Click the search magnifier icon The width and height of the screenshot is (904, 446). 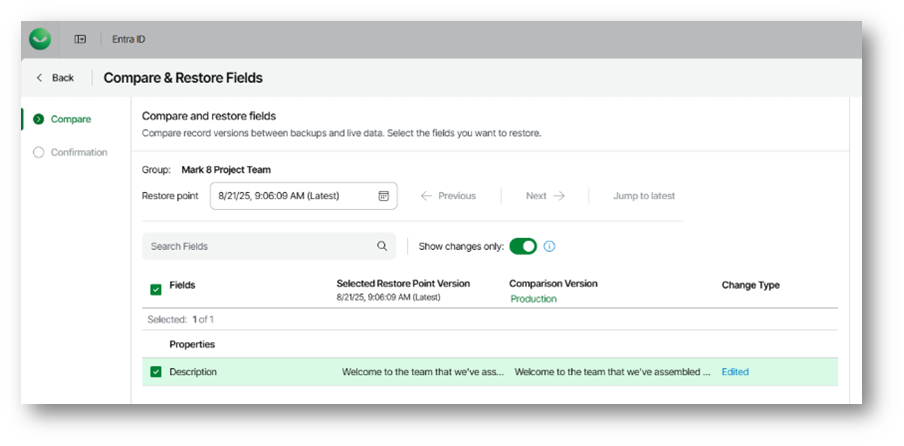[382, 246]
